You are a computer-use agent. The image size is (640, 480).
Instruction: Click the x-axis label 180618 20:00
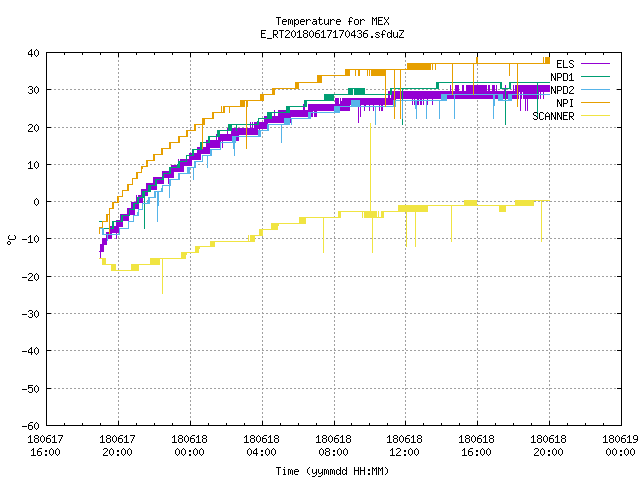(x=548, y=446)
